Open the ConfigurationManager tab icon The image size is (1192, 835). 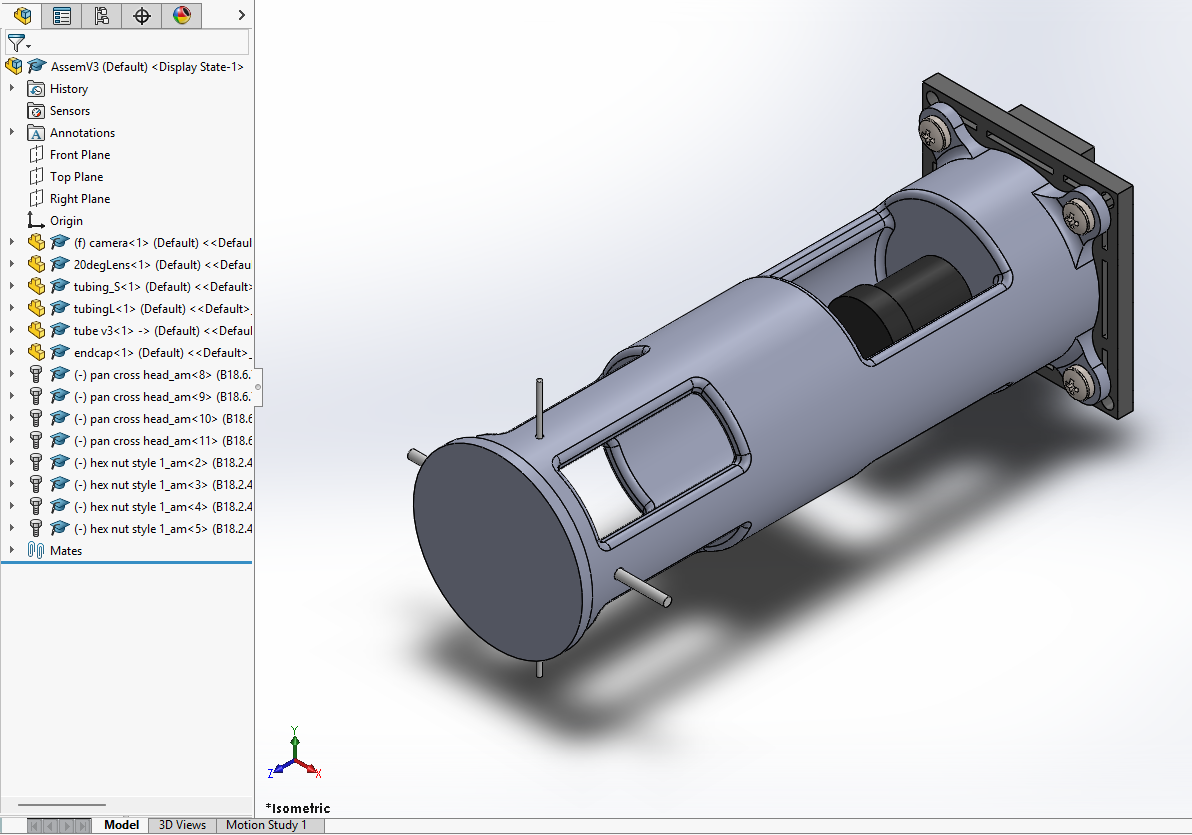pos(101,15)
